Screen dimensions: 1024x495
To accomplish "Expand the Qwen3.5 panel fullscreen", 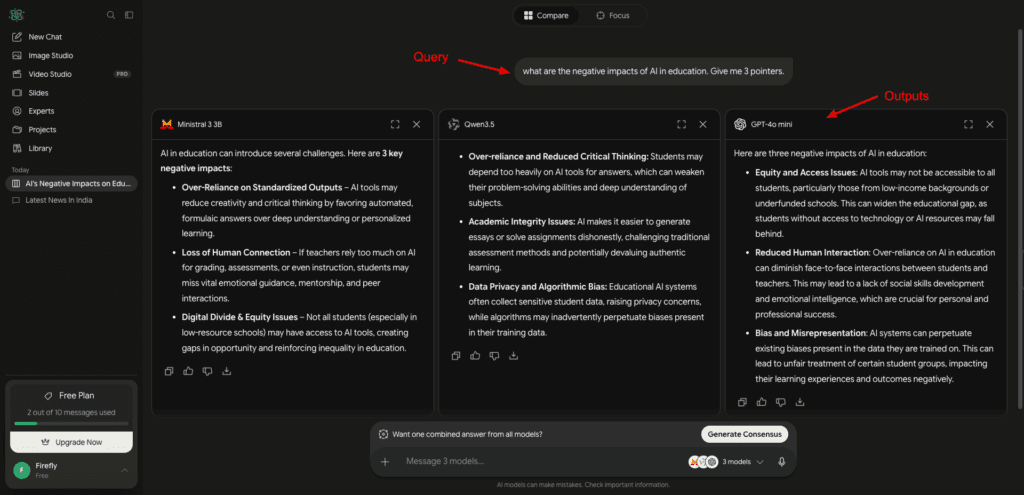I will click(x=681, y=124).
